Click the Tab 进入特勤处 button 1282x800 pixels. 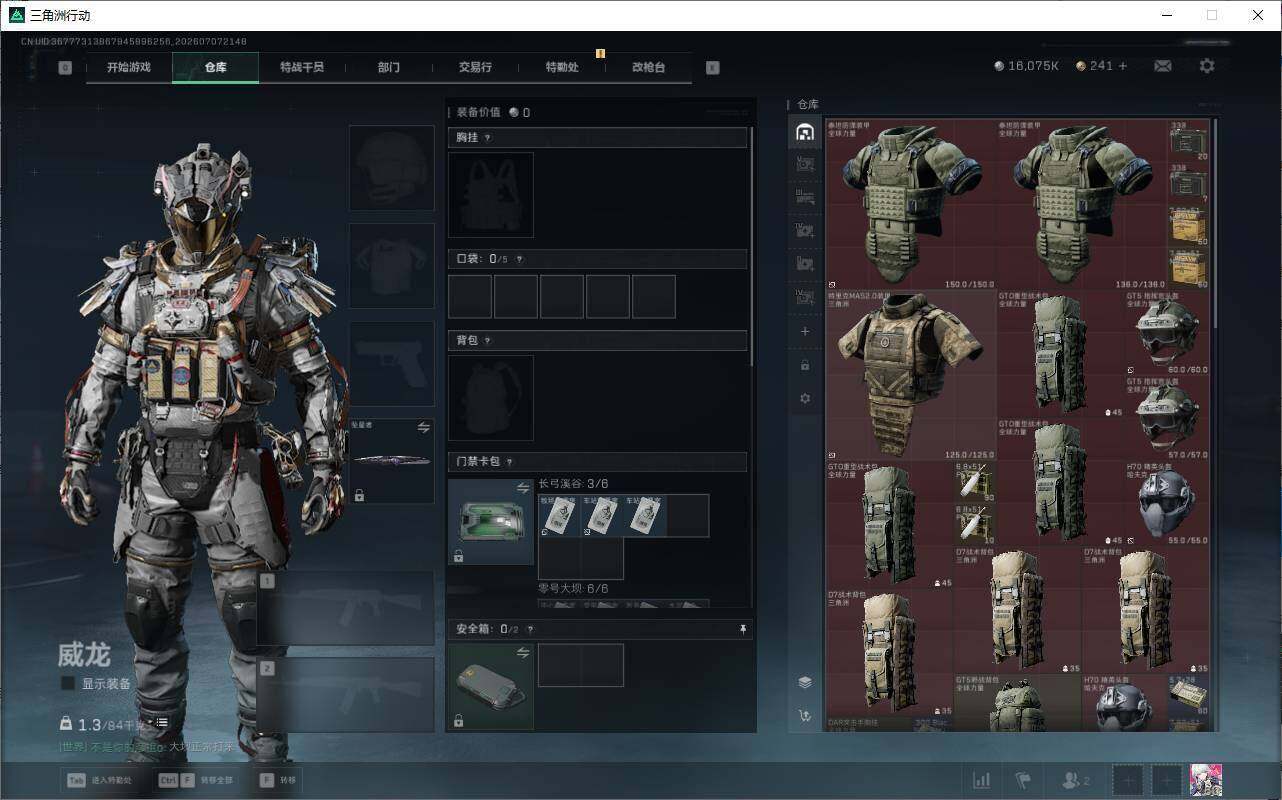pyautogui.click(x=98, y=780)
